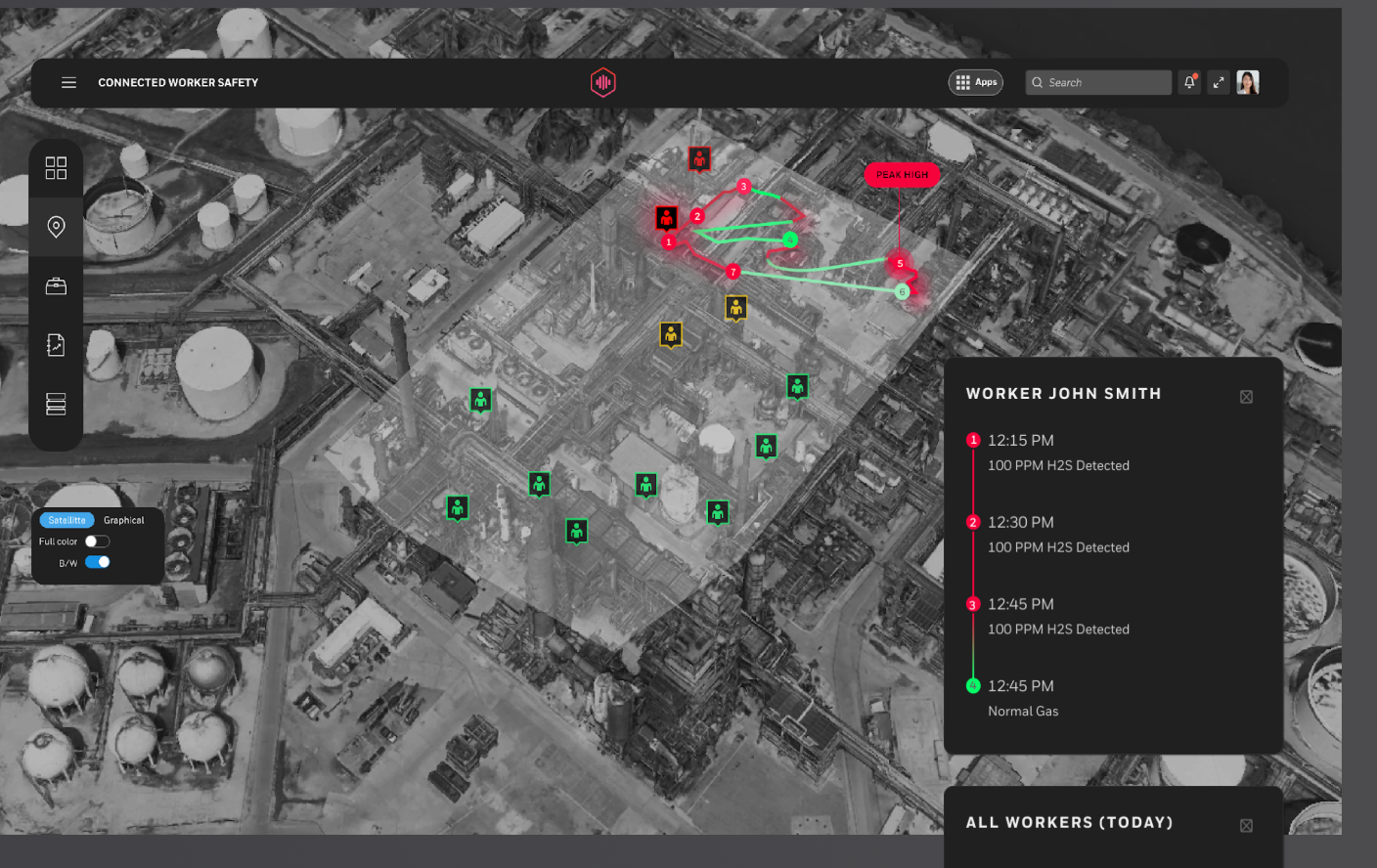Image resolution: width=1377 pixels, height=868 pixels.
Task: Select path point 3 on the map
Action: click(743, 187)
